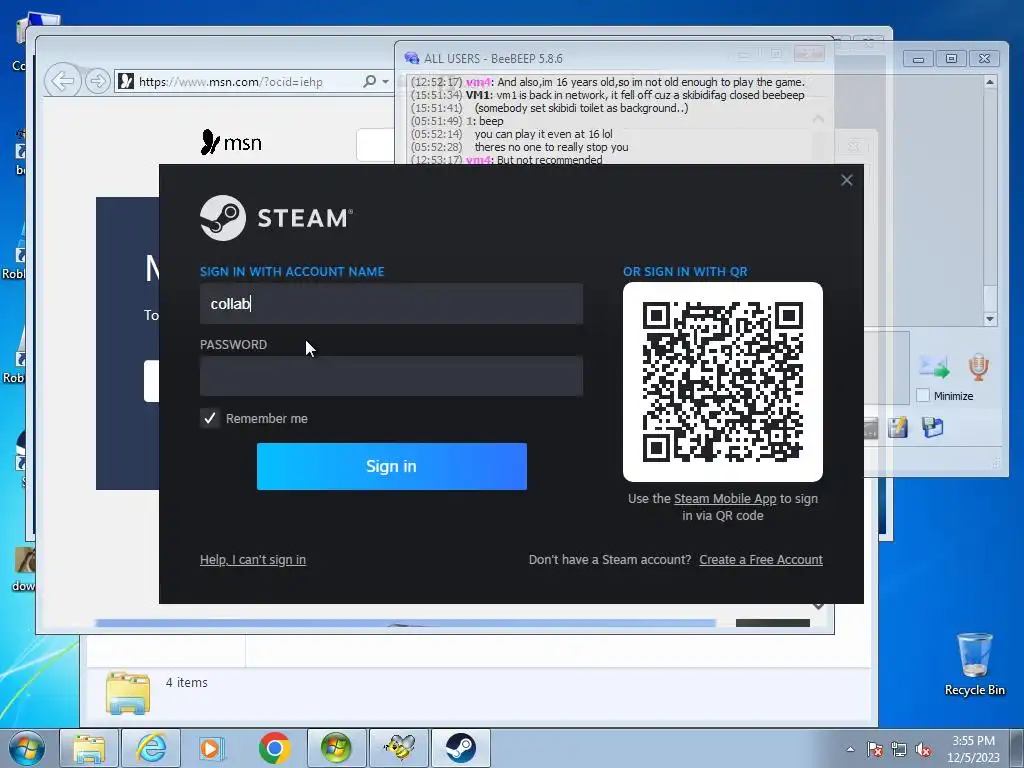Click the muted volume tray icon
Viewport: 1024px width, 768px height.
923,749
